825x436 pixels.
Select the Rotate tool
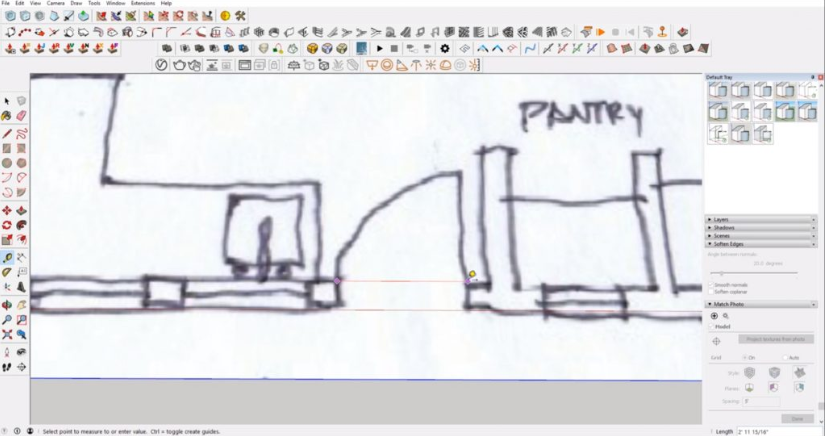point(7,225)
